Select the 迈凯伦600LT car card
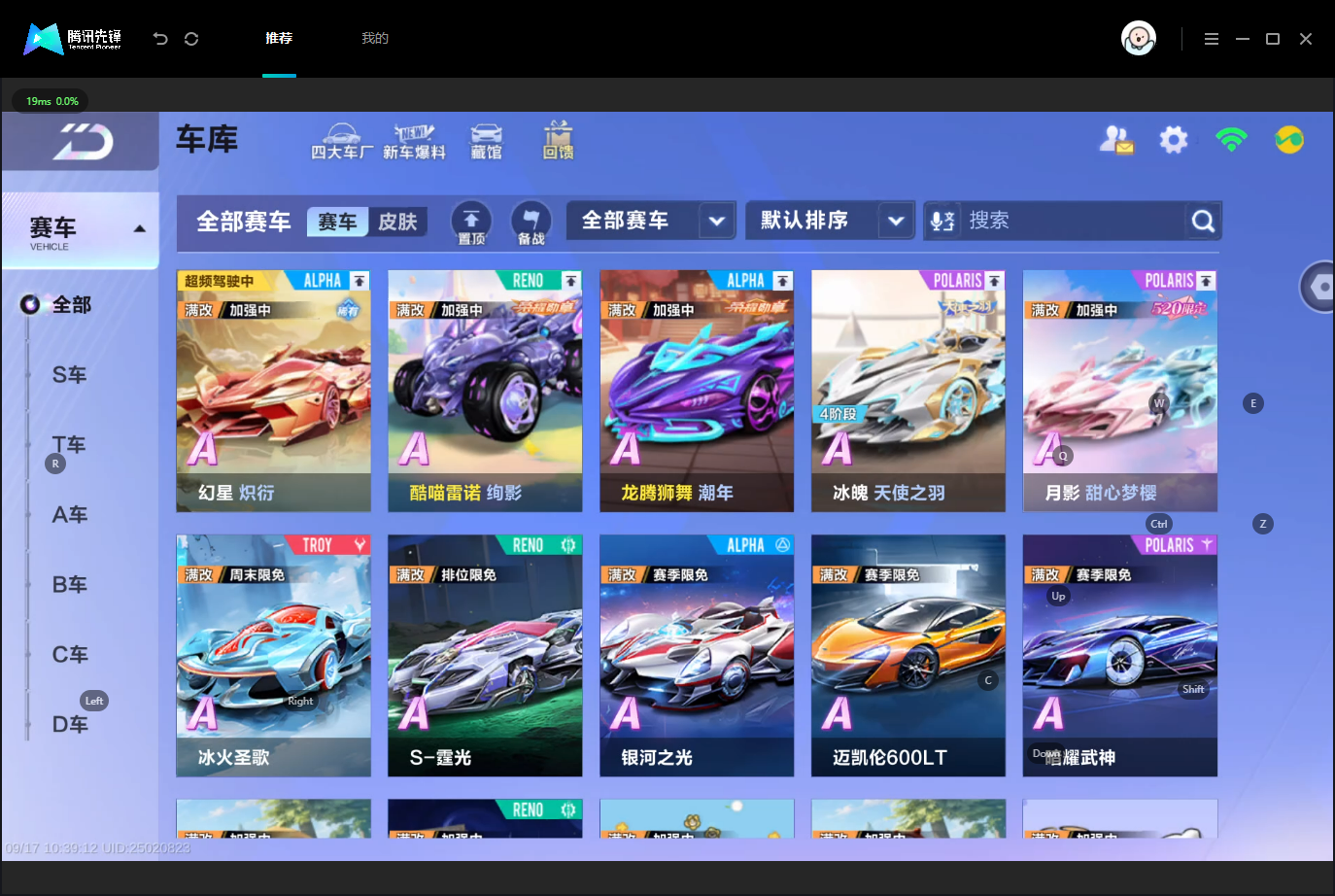The height and width of the screenshot is (896, 1335). (x=908, y=655)
